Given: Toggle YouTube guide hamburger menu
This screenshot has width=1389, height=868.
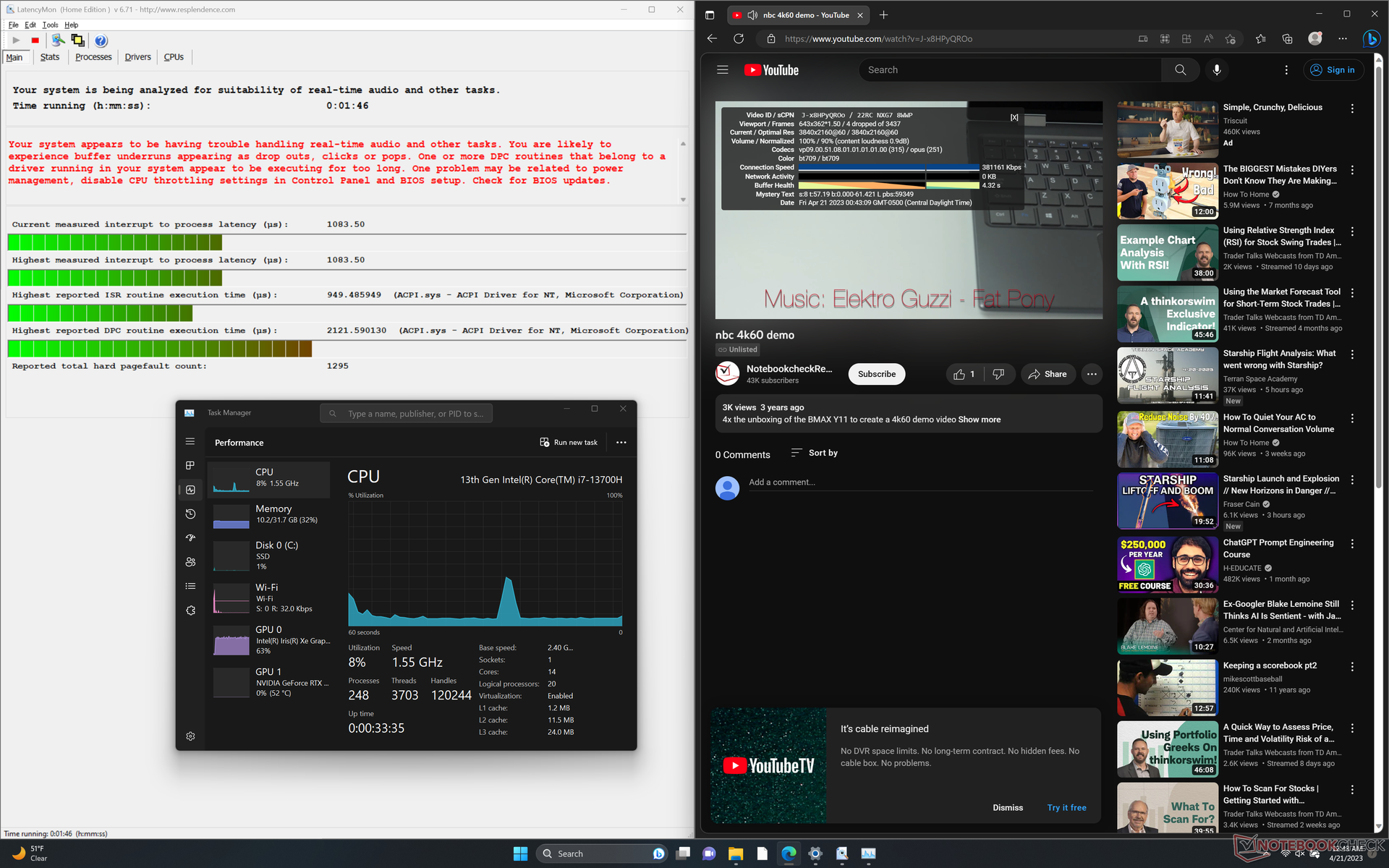Looking at the screenshot, I should tap(722, 70).
